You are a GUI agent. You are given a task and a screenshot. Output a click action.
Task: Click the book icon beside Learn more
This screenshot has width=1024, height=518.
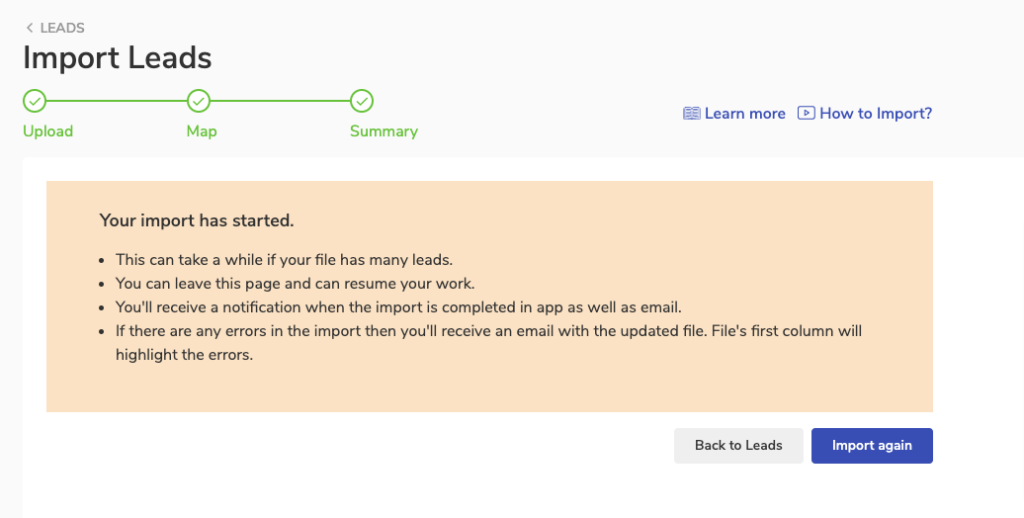point(692,114)
